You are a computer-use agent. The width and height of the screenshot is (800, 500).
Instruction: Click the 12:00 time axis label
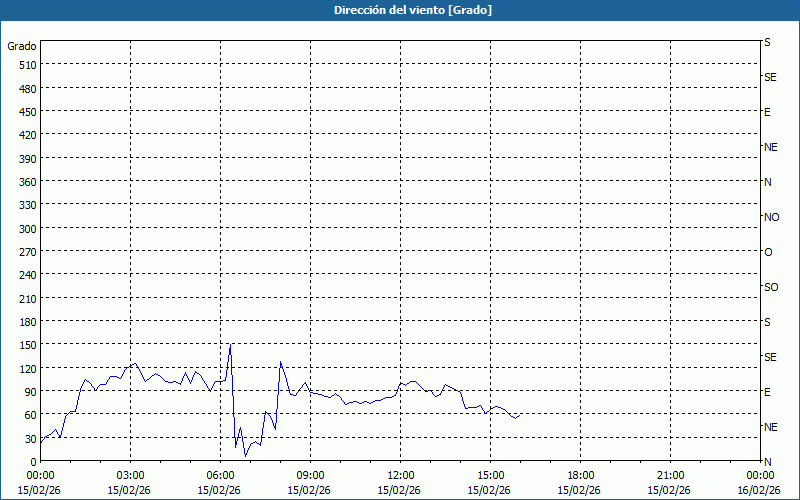[x=400, y=475]
